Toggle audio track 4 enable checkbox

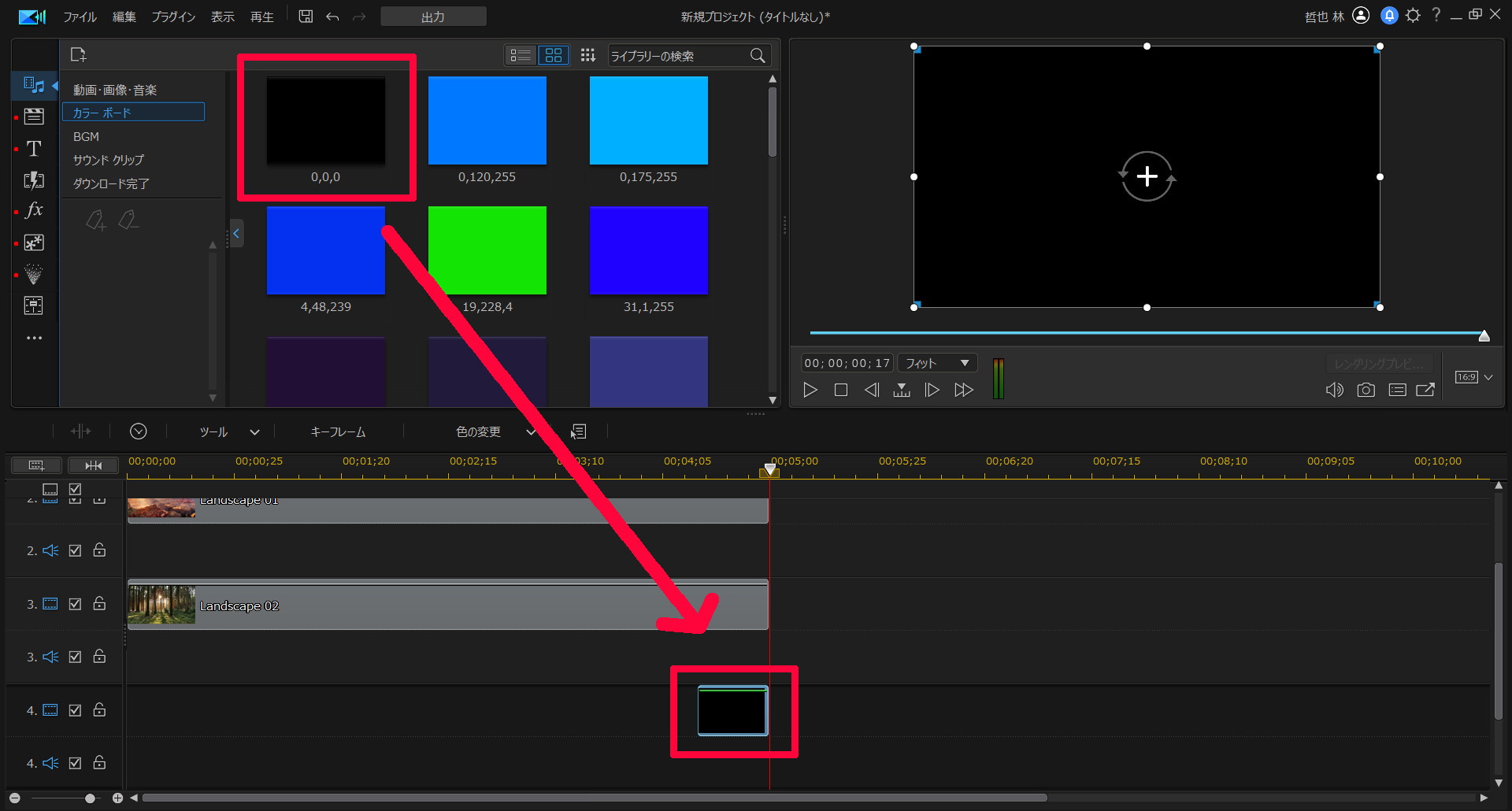[x=75, y=763]
